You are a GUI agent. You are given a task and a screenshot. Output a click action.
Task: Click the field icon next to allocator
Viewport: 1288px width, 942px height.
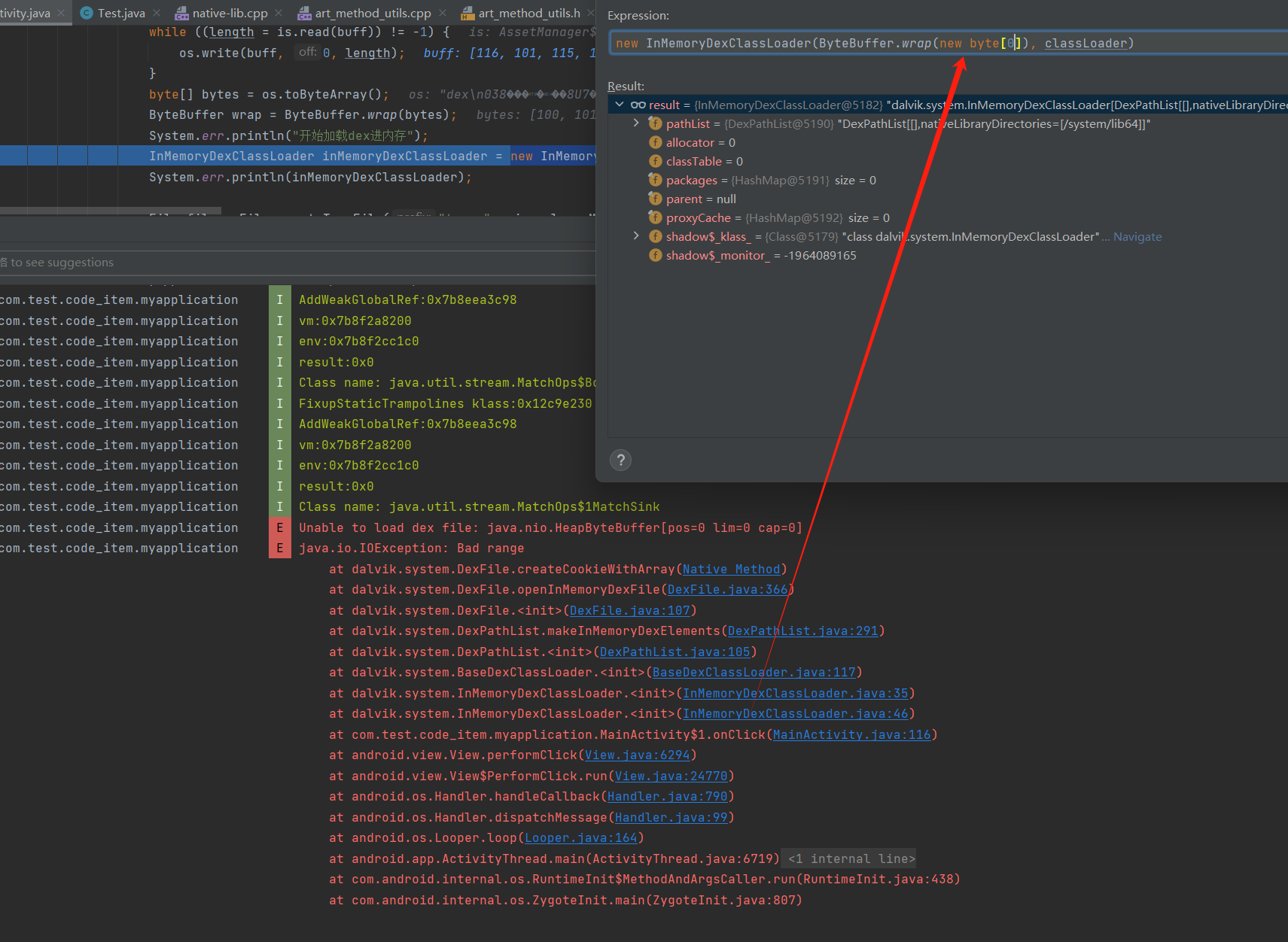(x=656, y=142)
